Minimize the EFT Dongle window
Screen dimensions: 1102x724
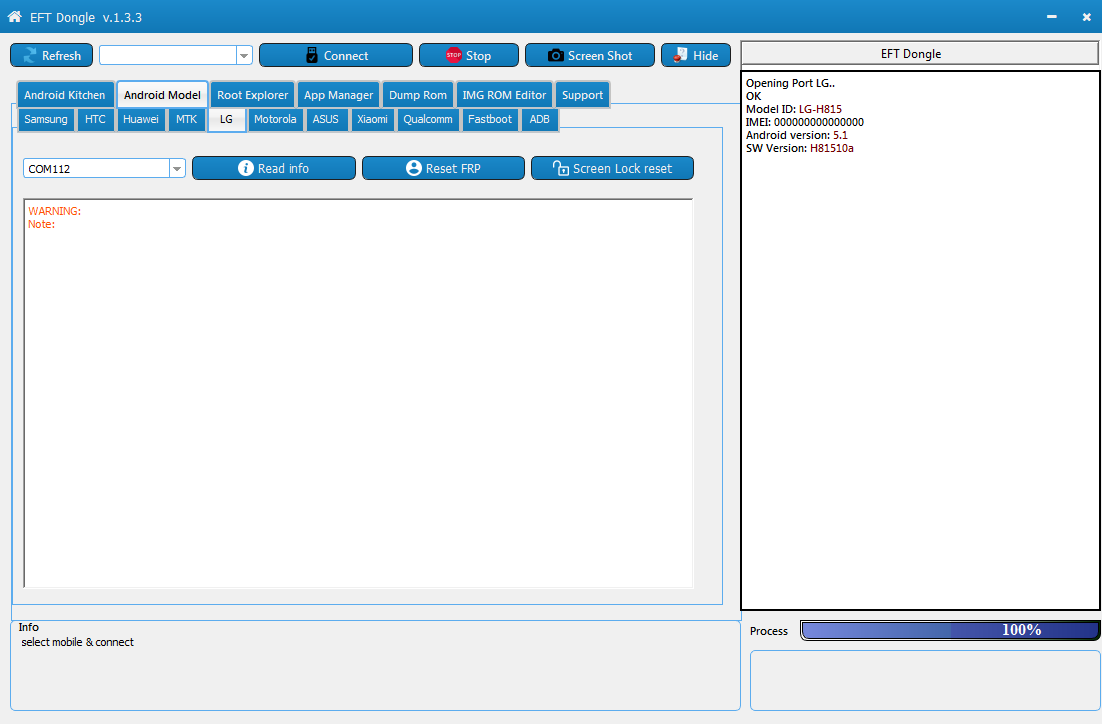click(x=1051, y=17)
